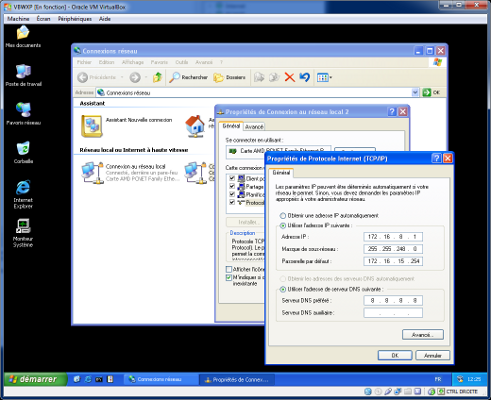Click Passerelle par défaut field
Screen dimensions: 491x400
(393, 261)
